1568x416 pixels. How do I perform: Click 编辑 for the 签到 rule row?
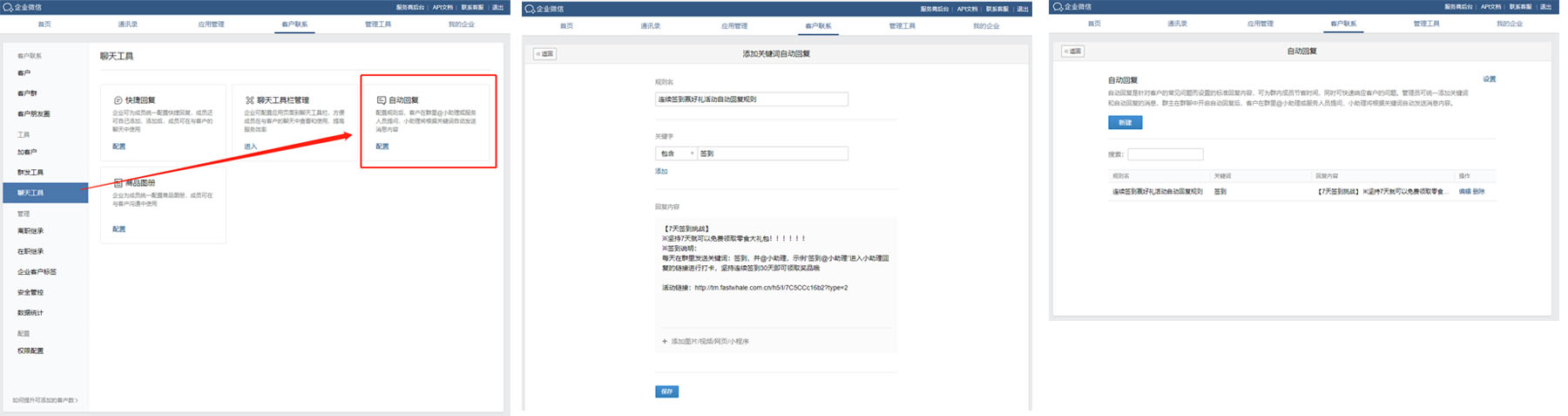(1464, 191)
